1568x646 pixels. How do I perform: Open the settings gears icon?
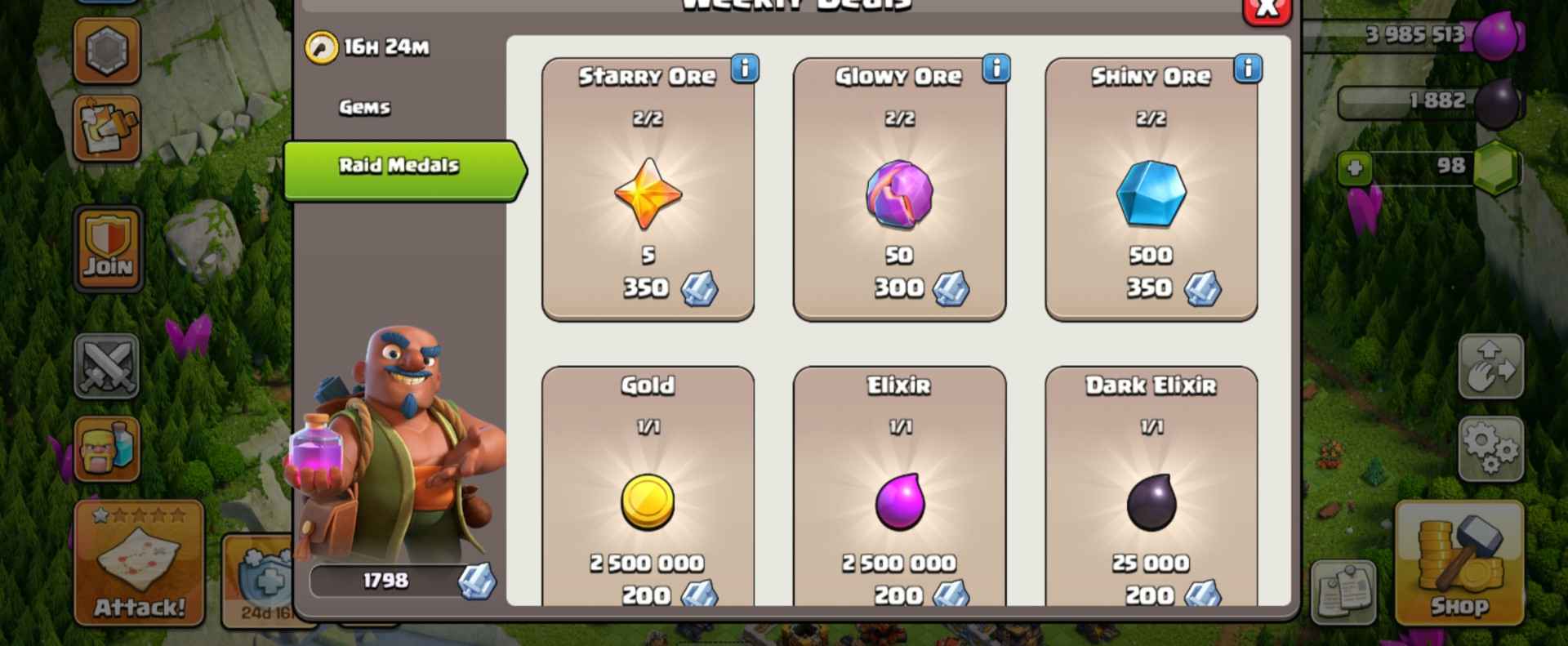(1490, 448)
